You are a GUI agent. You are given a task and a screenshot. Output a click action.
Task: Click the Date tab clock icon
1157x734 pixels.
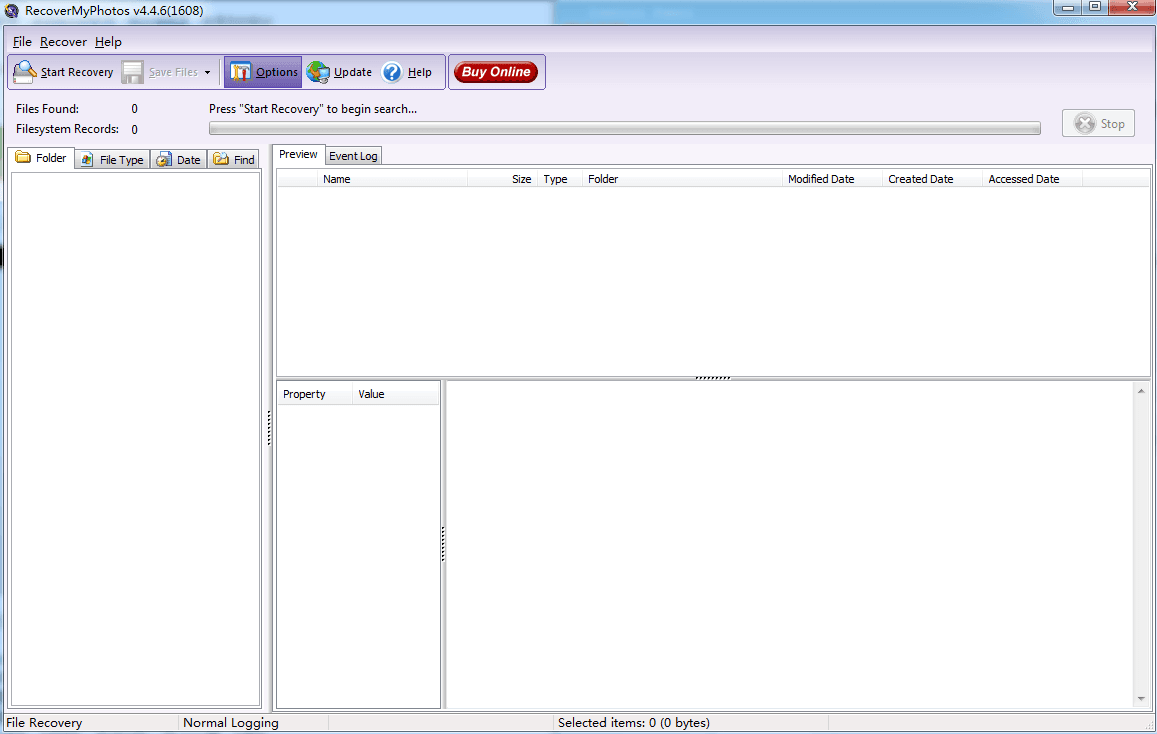point(163,159)
